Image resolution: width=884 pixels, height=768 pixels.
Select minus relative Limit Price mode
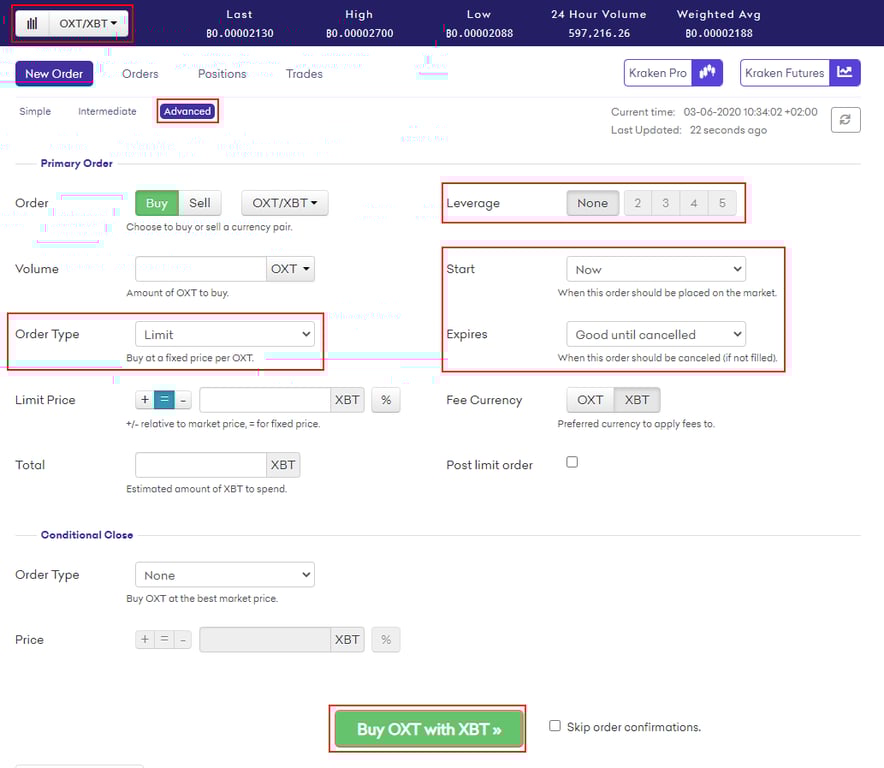tap(183, 400)
